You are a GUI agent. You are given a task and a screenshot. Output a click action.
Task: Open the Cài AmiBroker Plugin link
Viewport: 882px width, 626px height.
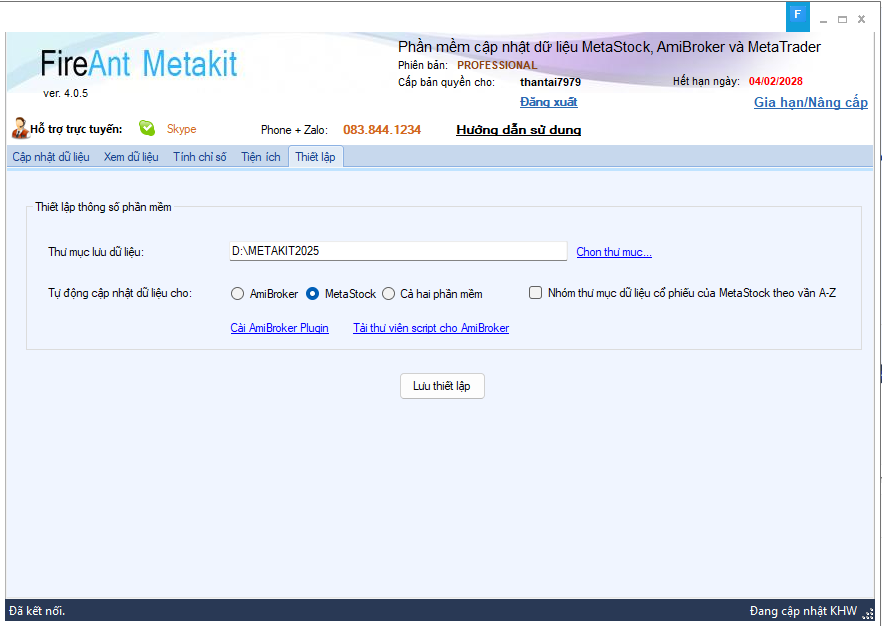[x=279, y=328]
